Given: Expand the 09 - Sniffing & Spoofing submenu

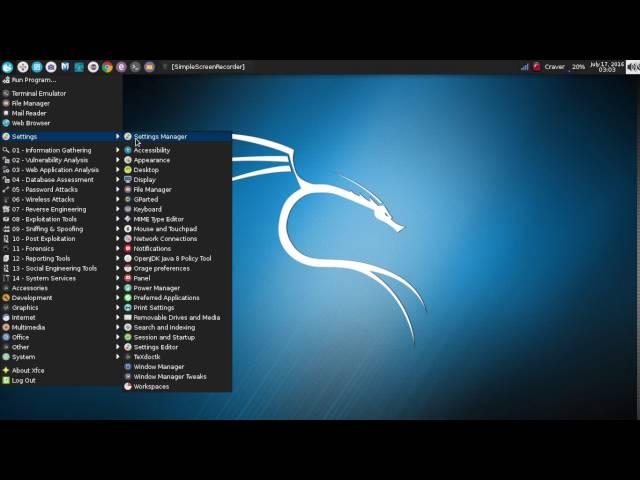Looking at the screenshot, I should 61,229.
